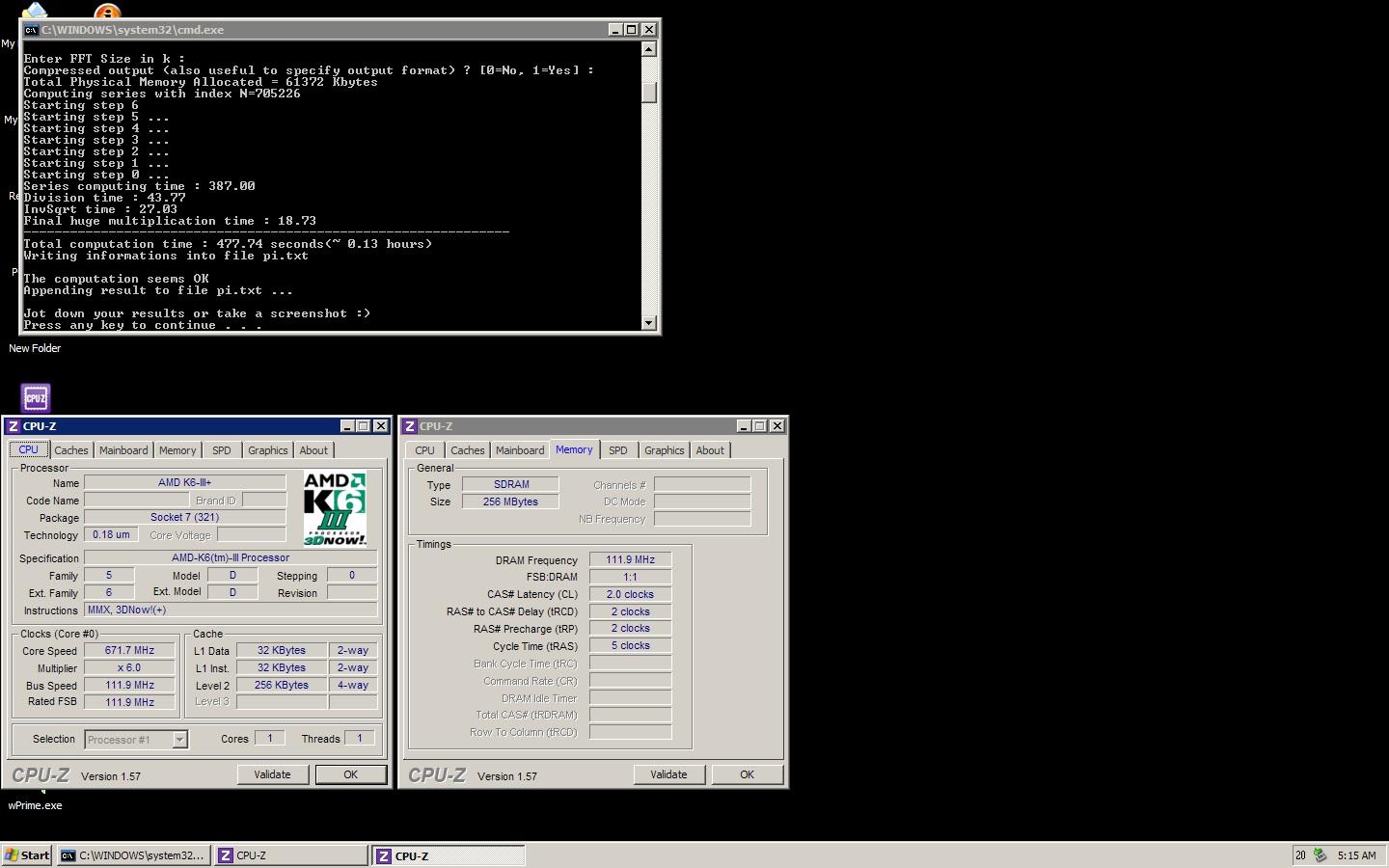Click the Package Socket 7 (321) field
The height and width of the screenshot is (868, 1389).
pos(185,517)
